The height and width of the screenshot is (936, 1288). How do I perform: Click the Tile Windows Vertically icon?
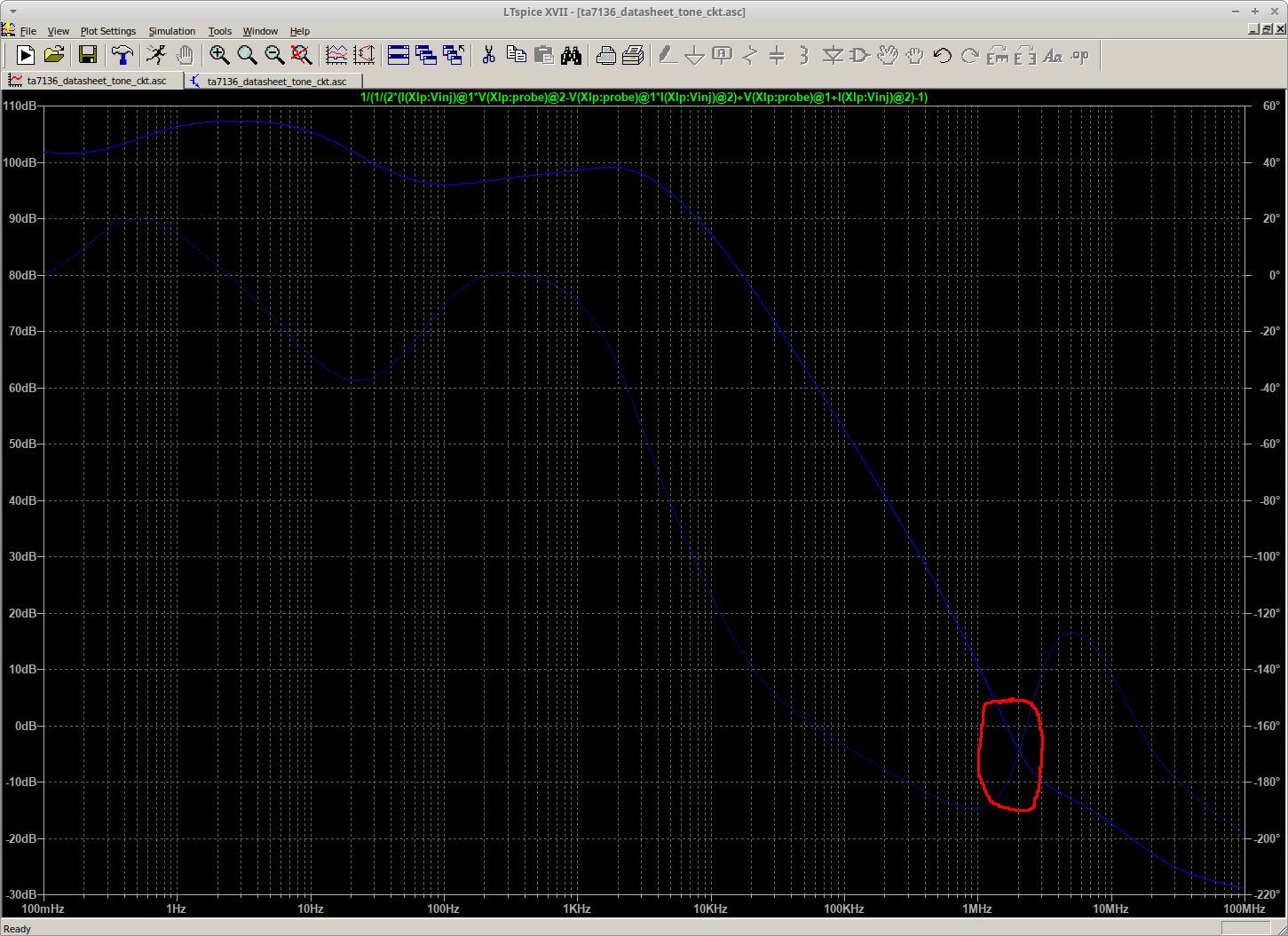tap(426, 56)
